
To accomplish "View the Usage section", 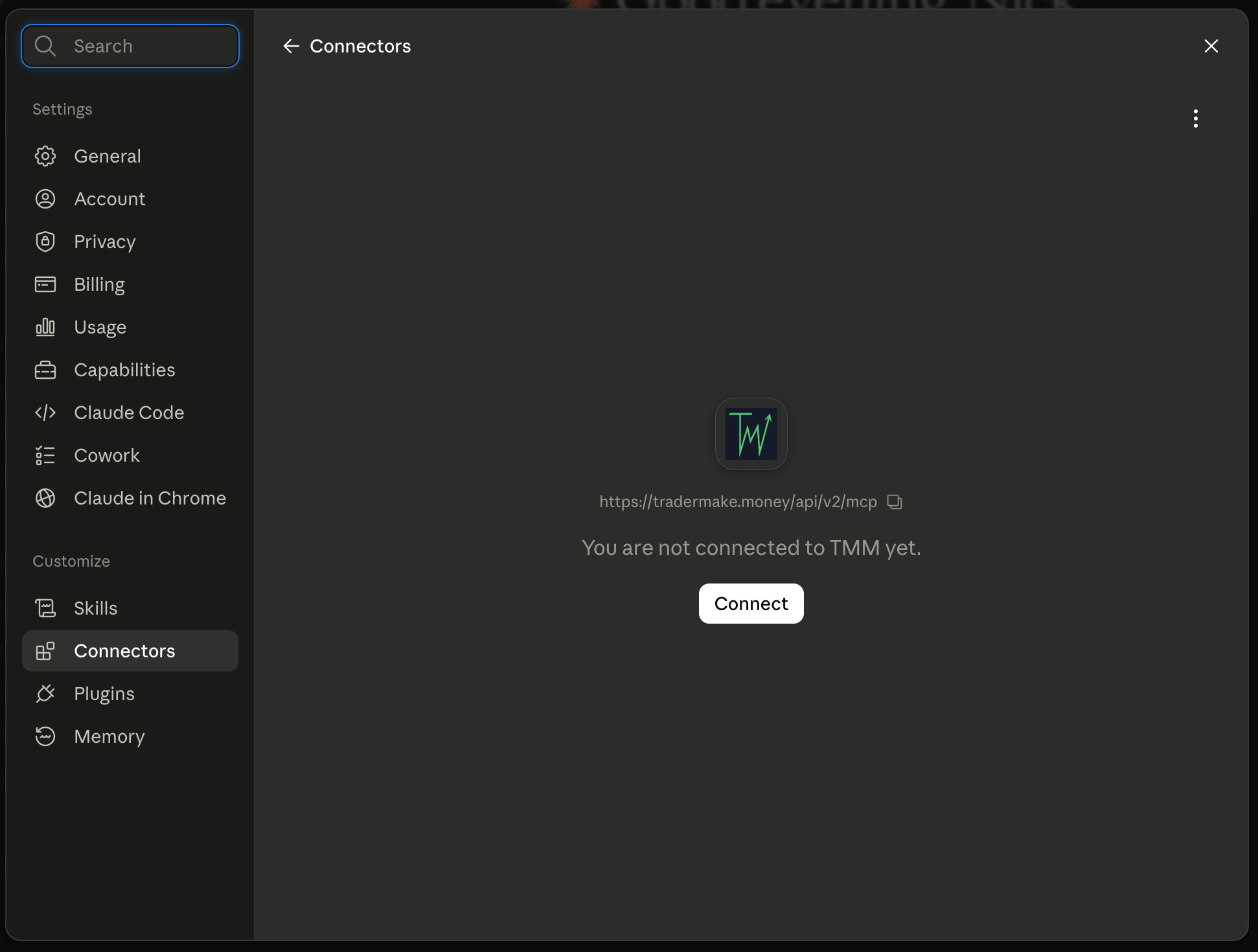I will [x=130, y=327].
